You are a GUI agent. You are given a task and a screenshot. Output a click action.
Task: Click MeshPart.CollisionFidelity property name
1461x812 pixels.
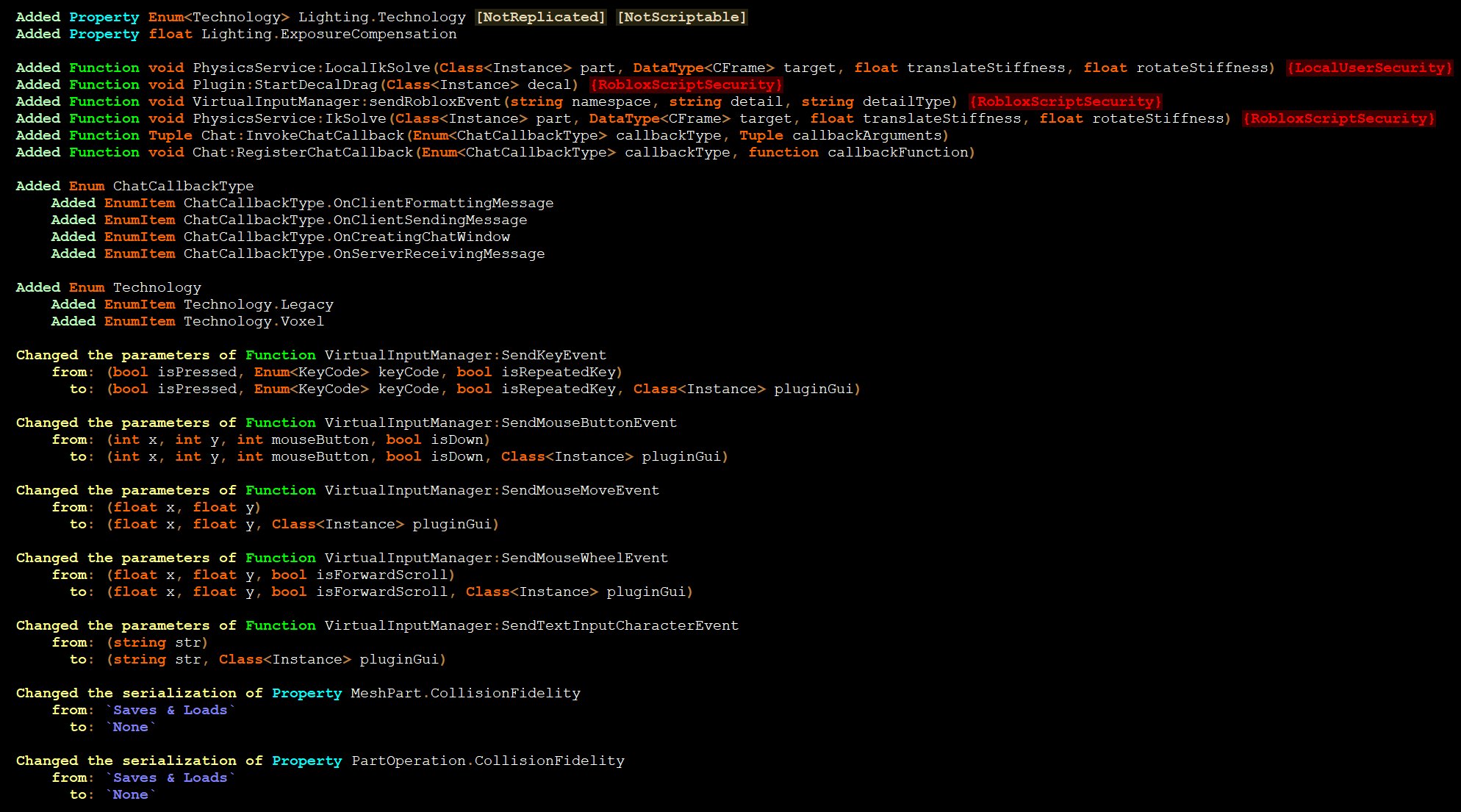[x=465, y=693]
